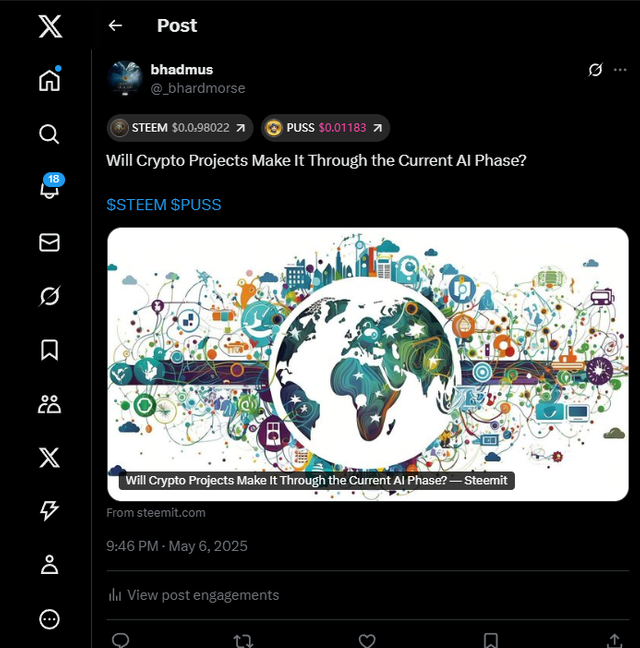Open the Home feed icon
The height and width of the screenshot is (648, 640).
tap(50, 79)
